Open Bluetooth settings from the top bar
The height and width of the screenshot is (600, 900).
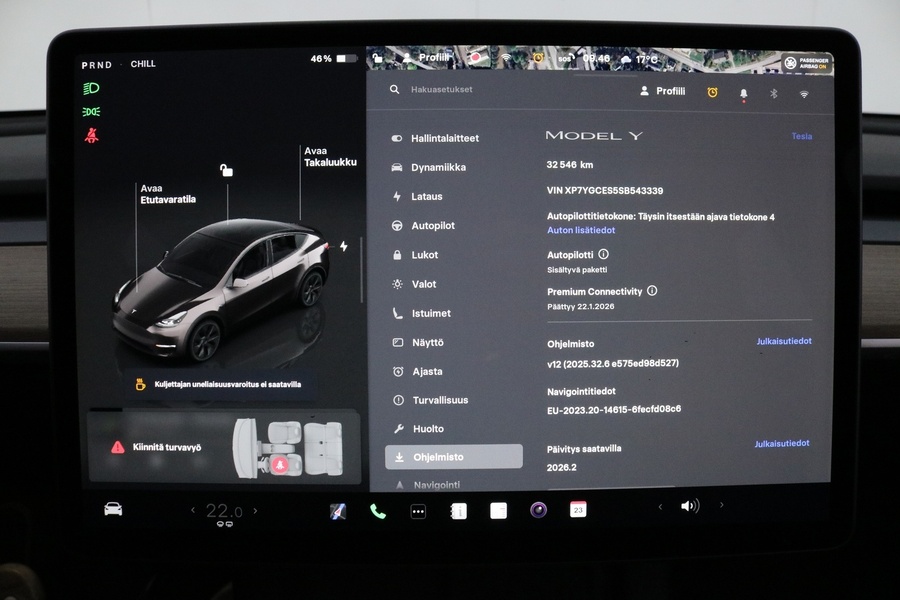(774, 93)
